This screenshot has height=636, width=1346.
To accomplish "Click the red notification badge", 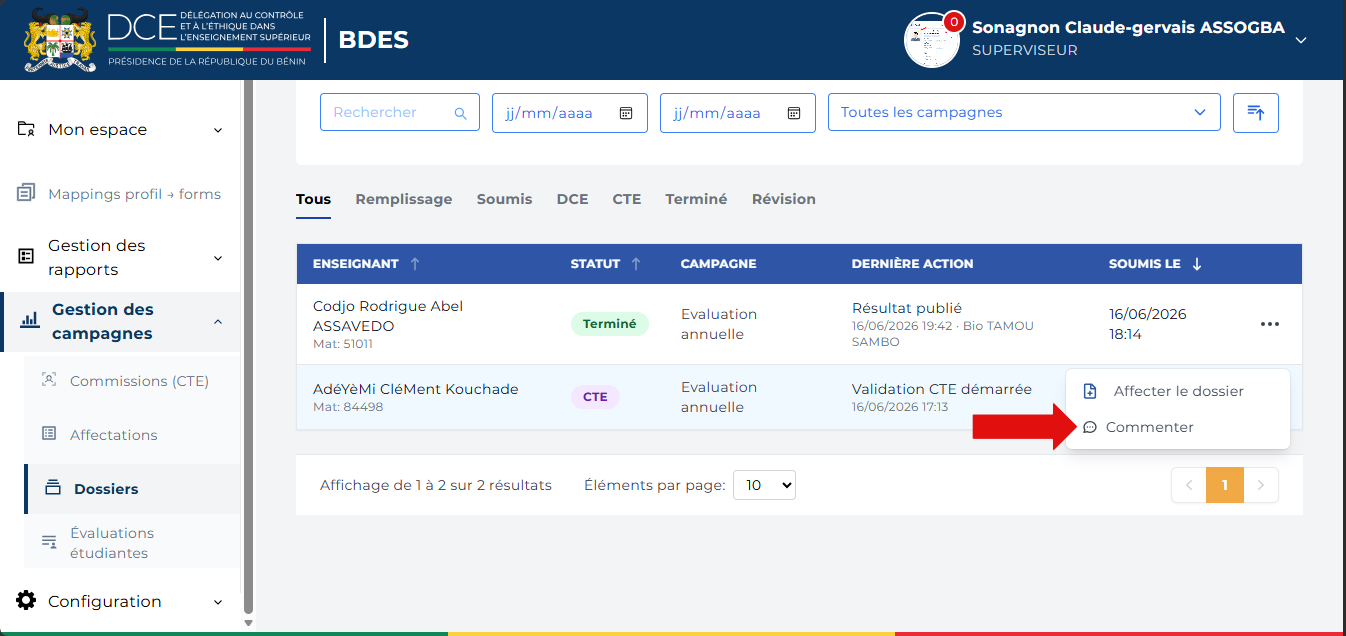I will pos(954,21).
